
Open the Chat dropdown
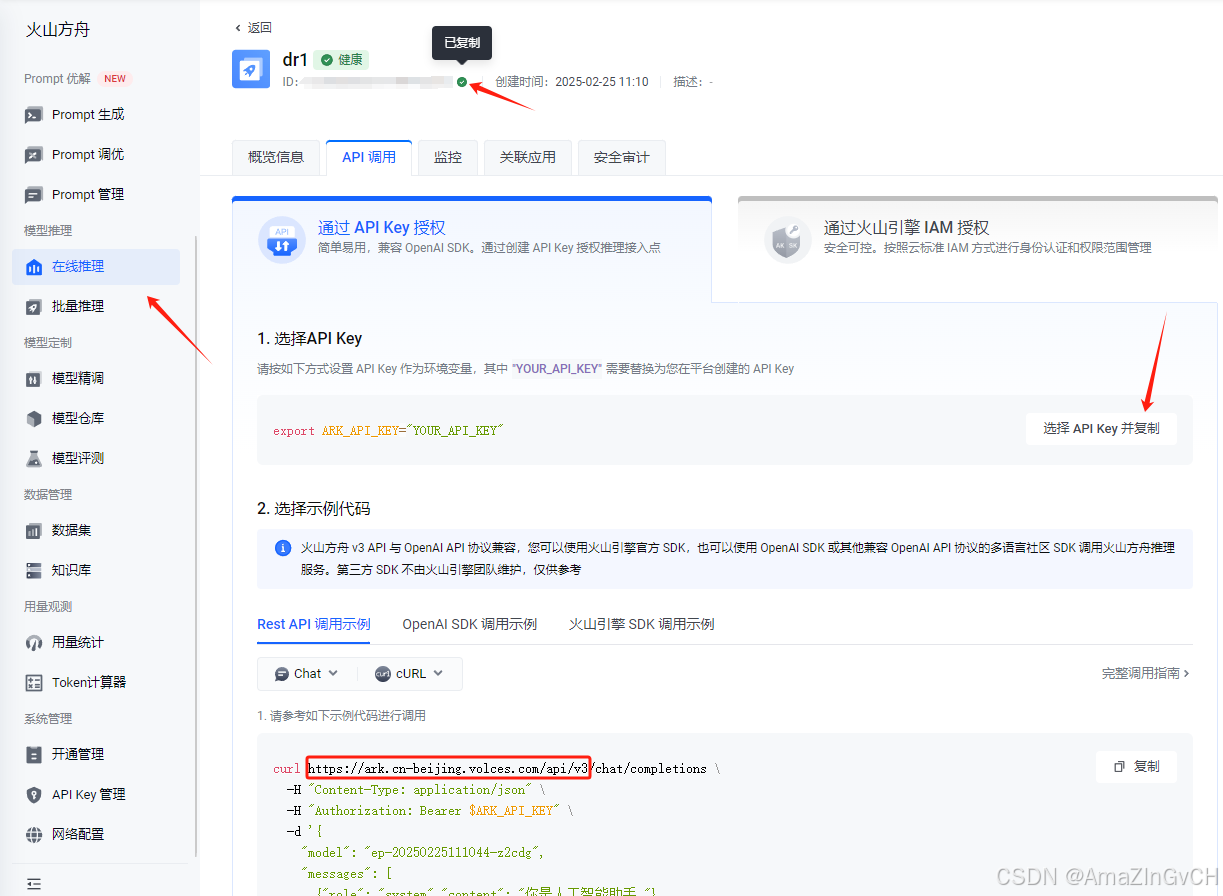pos(308,674)
